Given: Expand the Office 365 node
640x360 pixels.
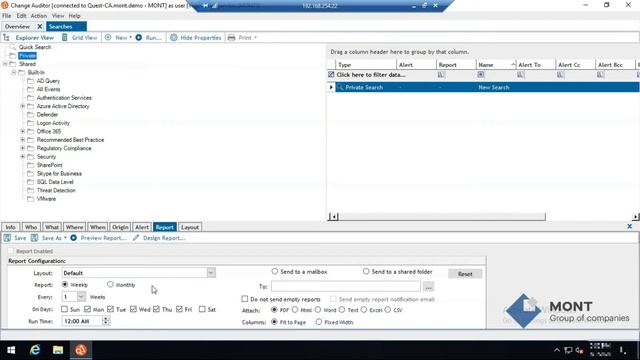Looking at the screenshot, I should 23,131.
